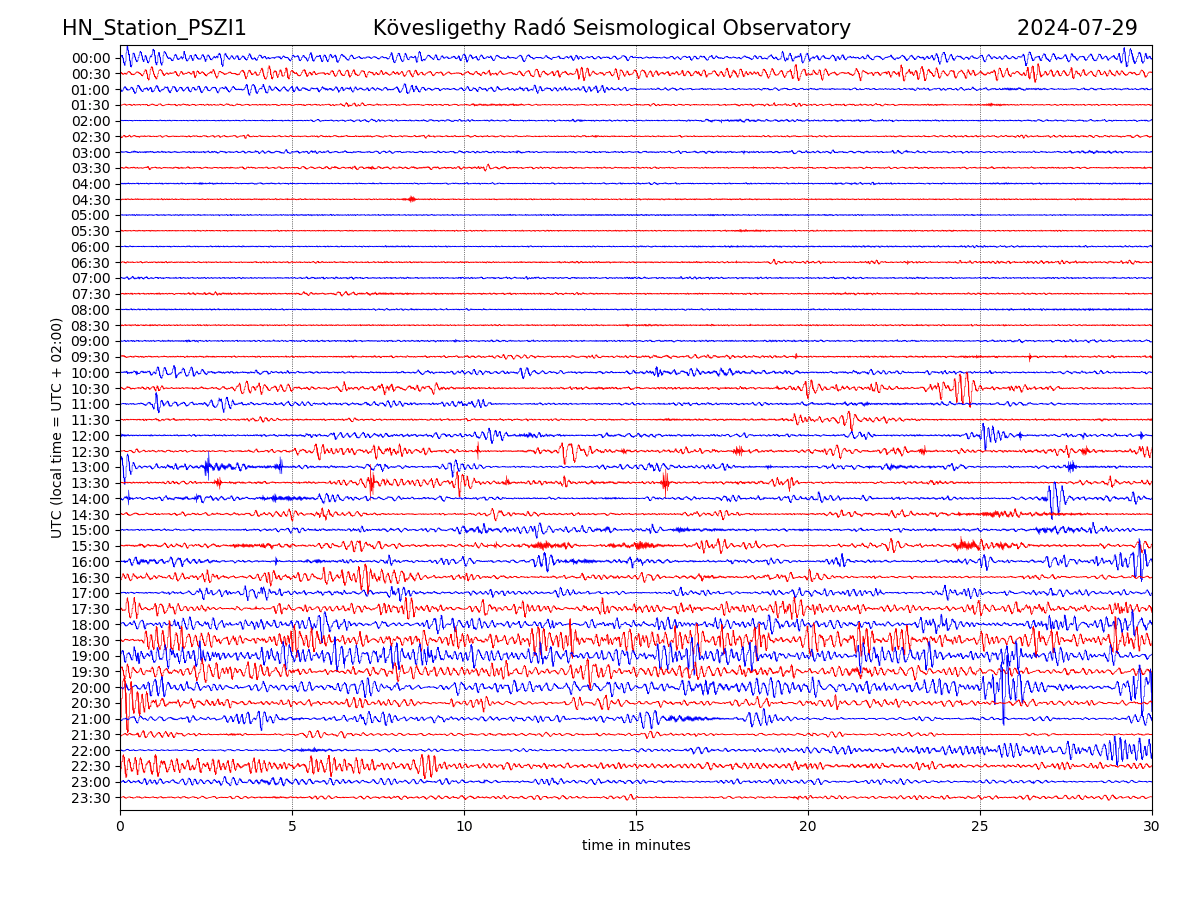Image resolution: width=1200 pixels, height=900 pixels.
Task: Click the 12:00 time label on y-axis
Action: [91, 436]
